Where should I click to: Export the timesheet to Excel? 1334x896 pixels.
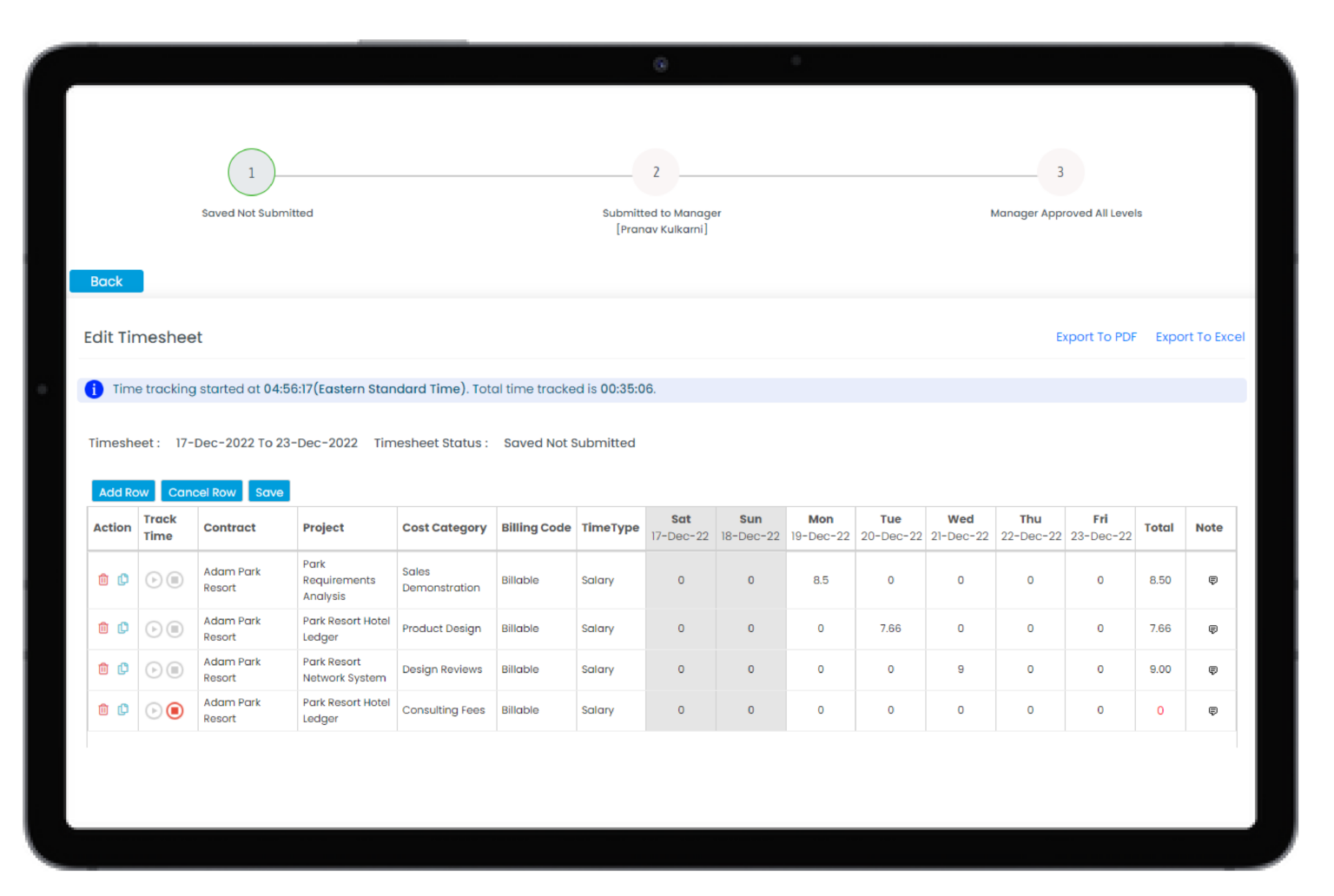tap(1199, 336)
